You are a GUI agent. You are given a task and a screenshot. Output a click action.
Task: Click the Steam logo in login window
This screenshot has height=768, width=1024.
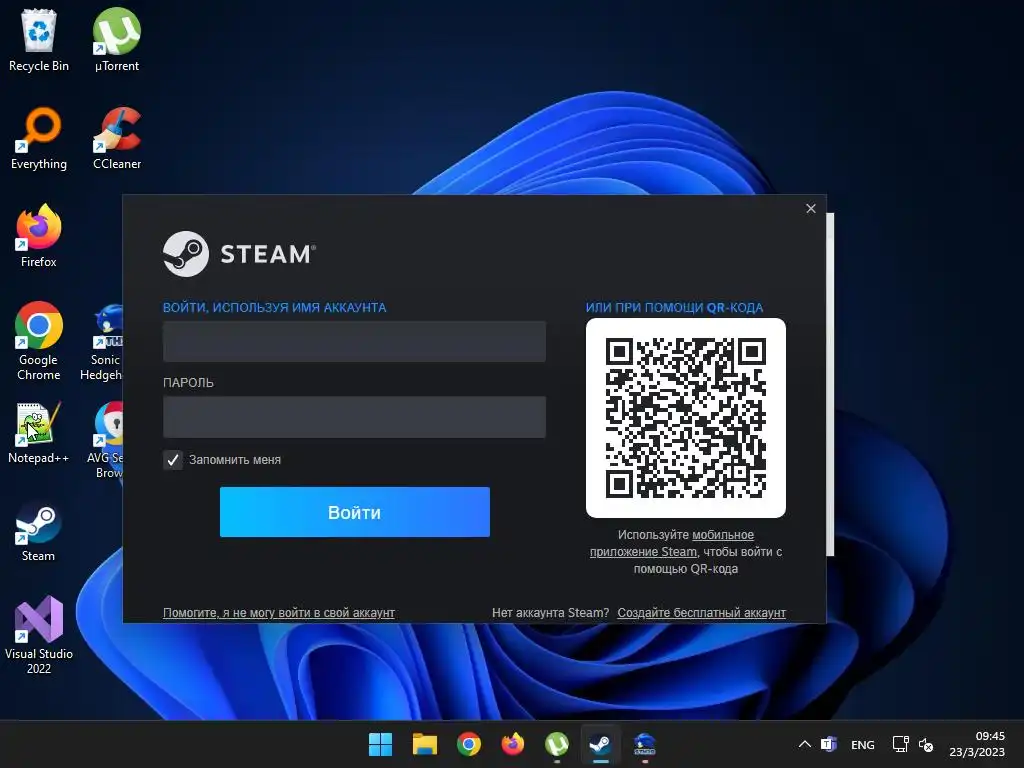click(239, 253)
